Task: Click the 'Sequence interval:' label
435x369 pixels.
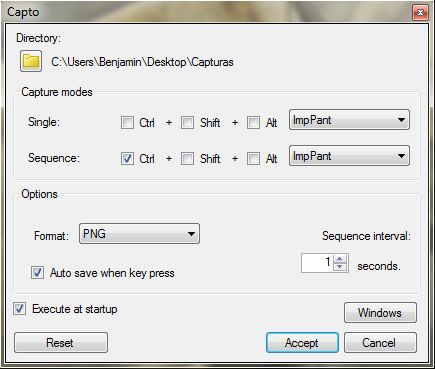Action: coord(366,236)
